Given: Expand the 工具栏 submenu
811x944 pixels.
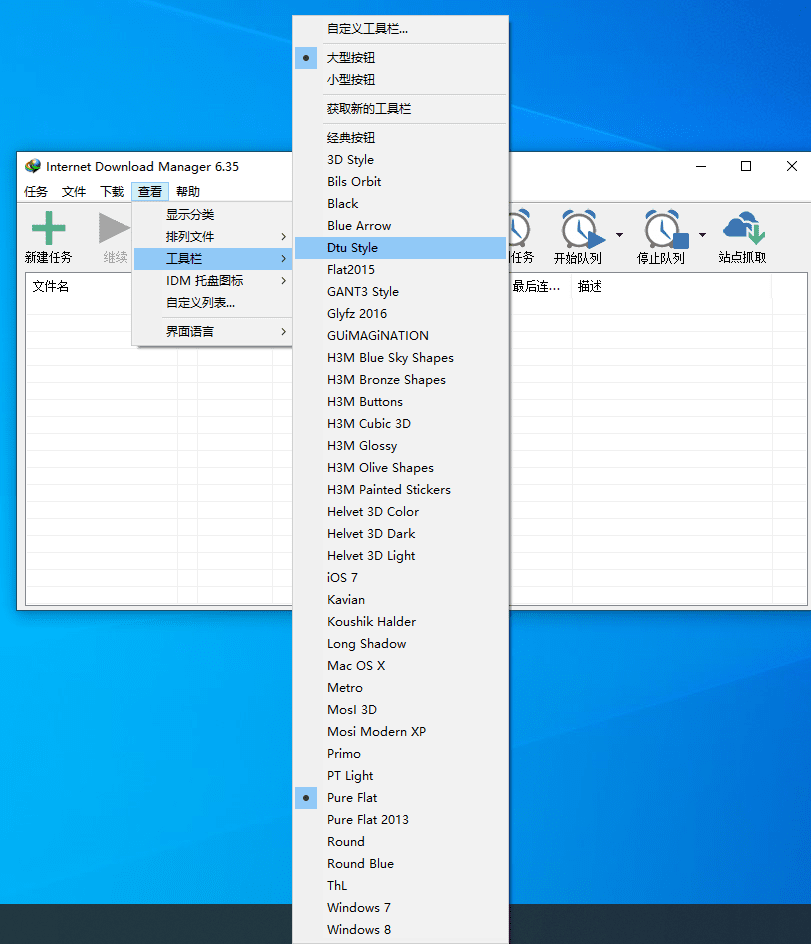Looking at the screenshot, I should click(213, 259).
